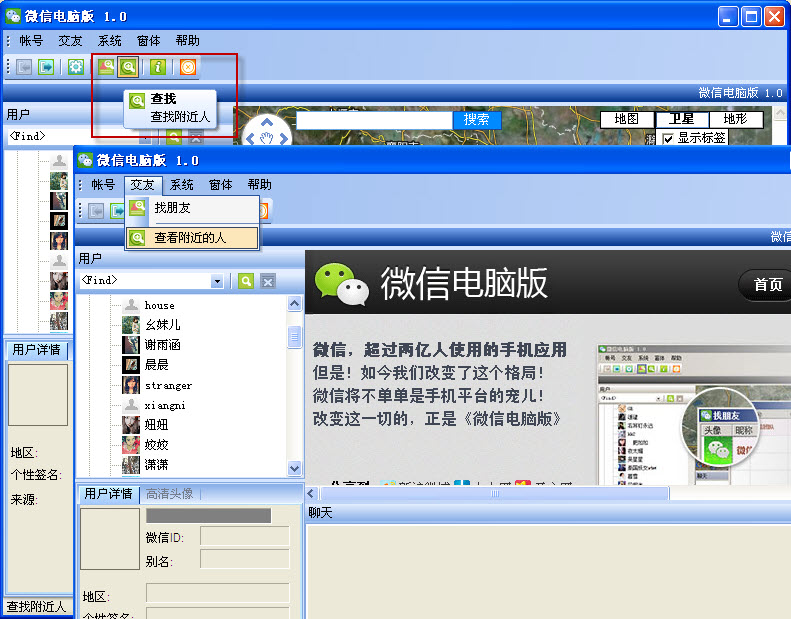Open 帐号 menu in front window
The width and height of the screenshot is (791, 619).
tap(103, 185)
